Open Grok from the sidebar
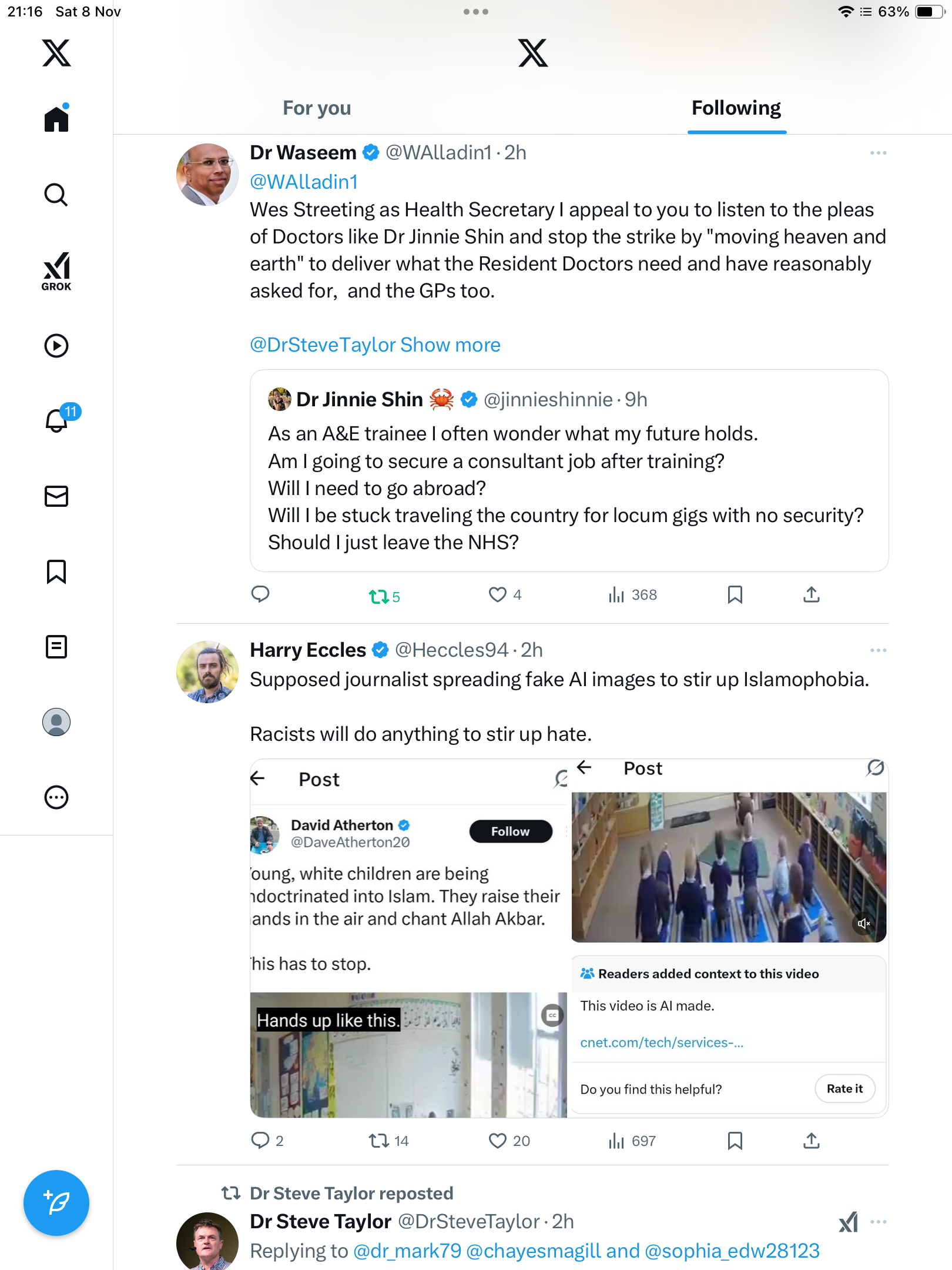The width and height of the screenshot is (952, 1270). tap(56, 271)
